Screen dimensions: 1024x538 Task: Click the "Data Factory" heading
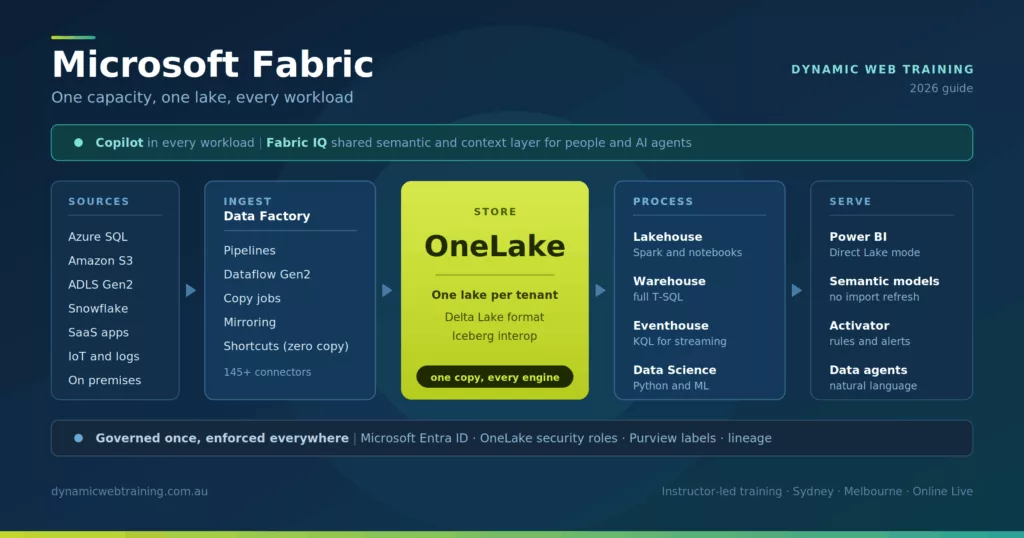(x=267, y=216)
